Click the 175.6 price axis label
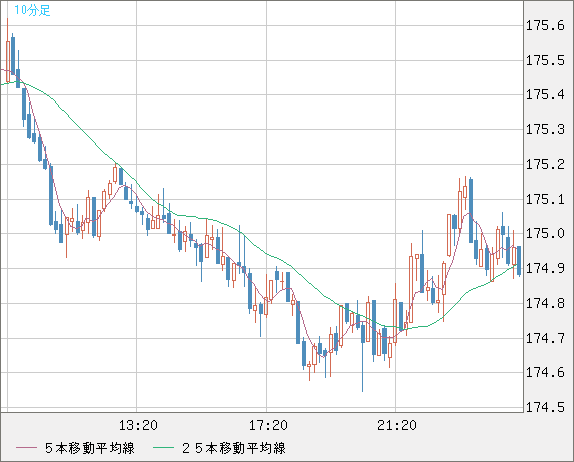 pyautogui.click(x=545, y=26)
